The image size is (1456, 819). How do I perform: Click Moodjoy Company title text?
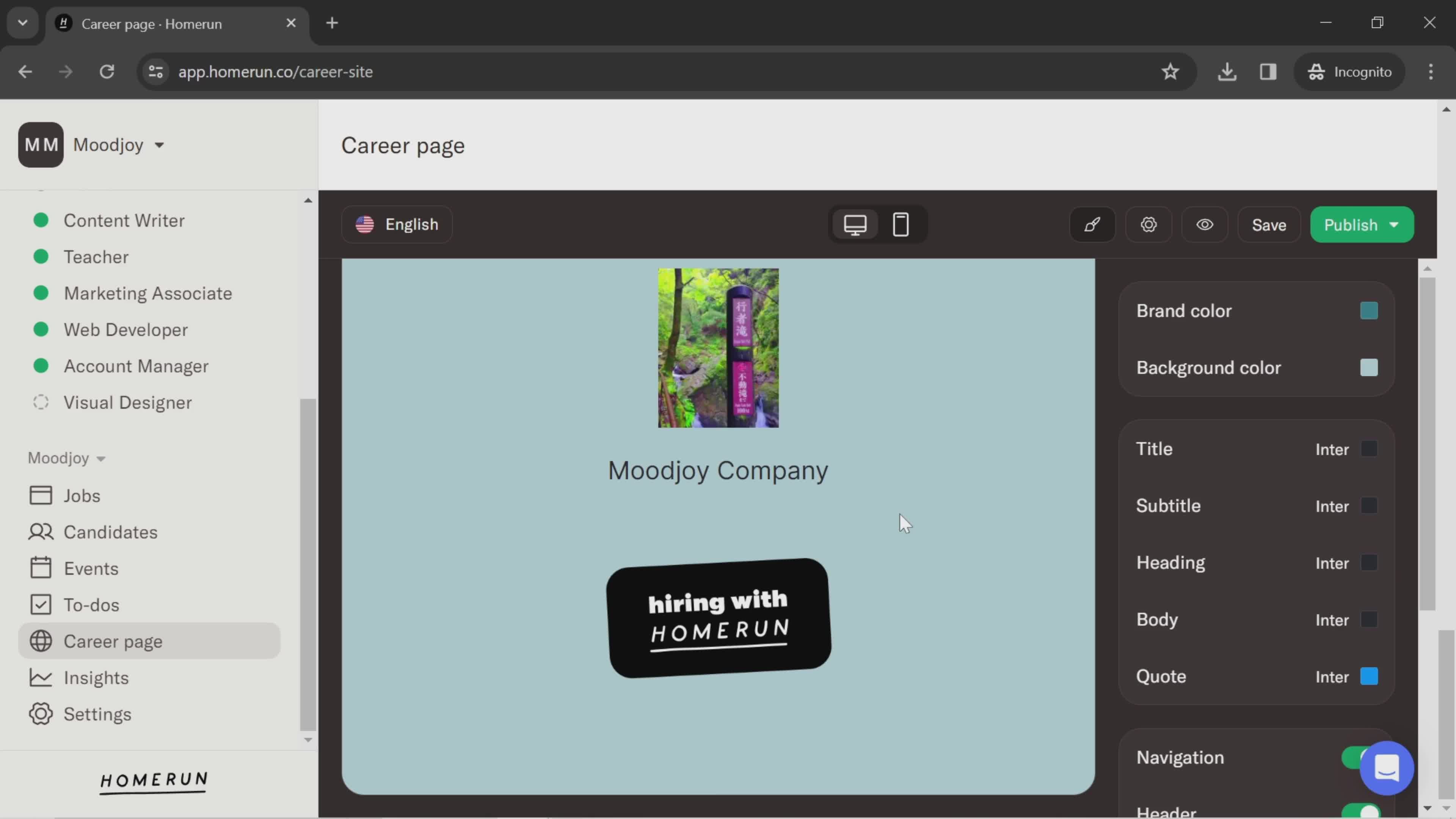pos(718,471)
